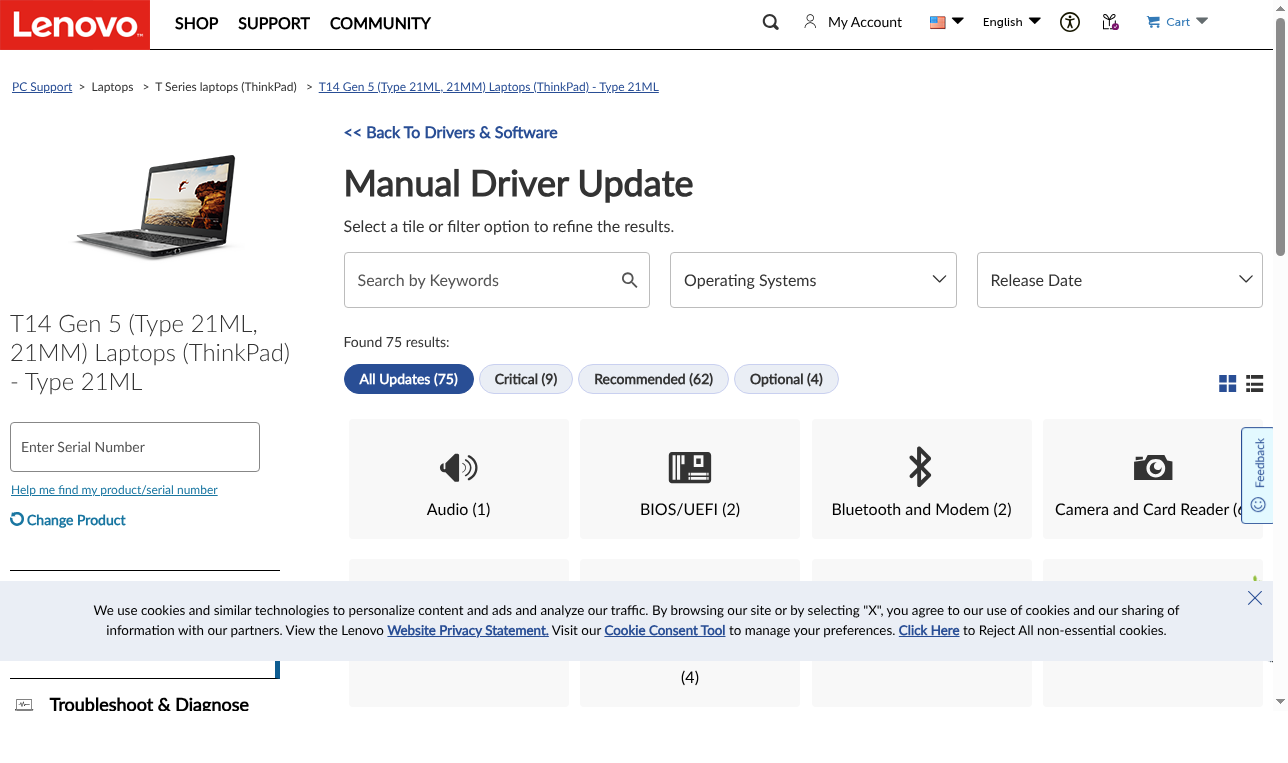Open the SUPPORT menu

[274, 23]
